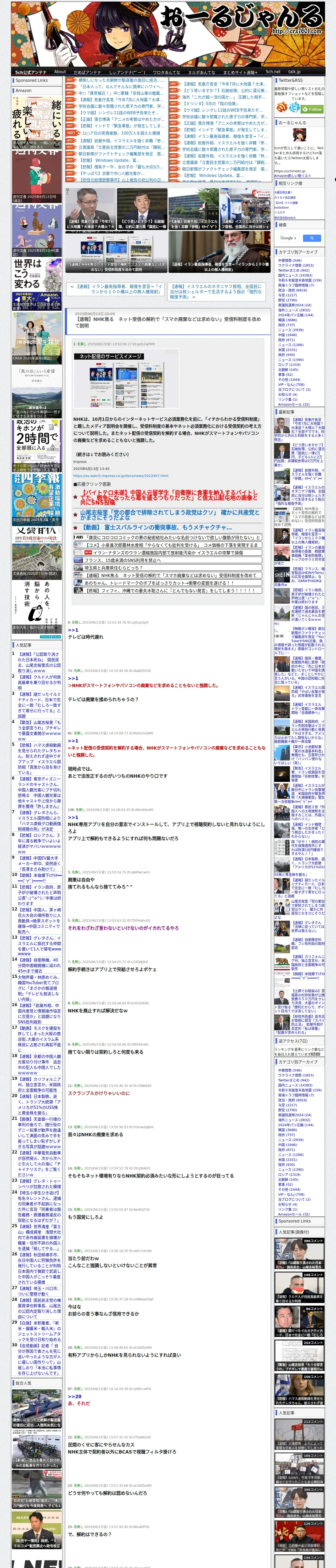Open the 中東情勢 (546) category

290,261
